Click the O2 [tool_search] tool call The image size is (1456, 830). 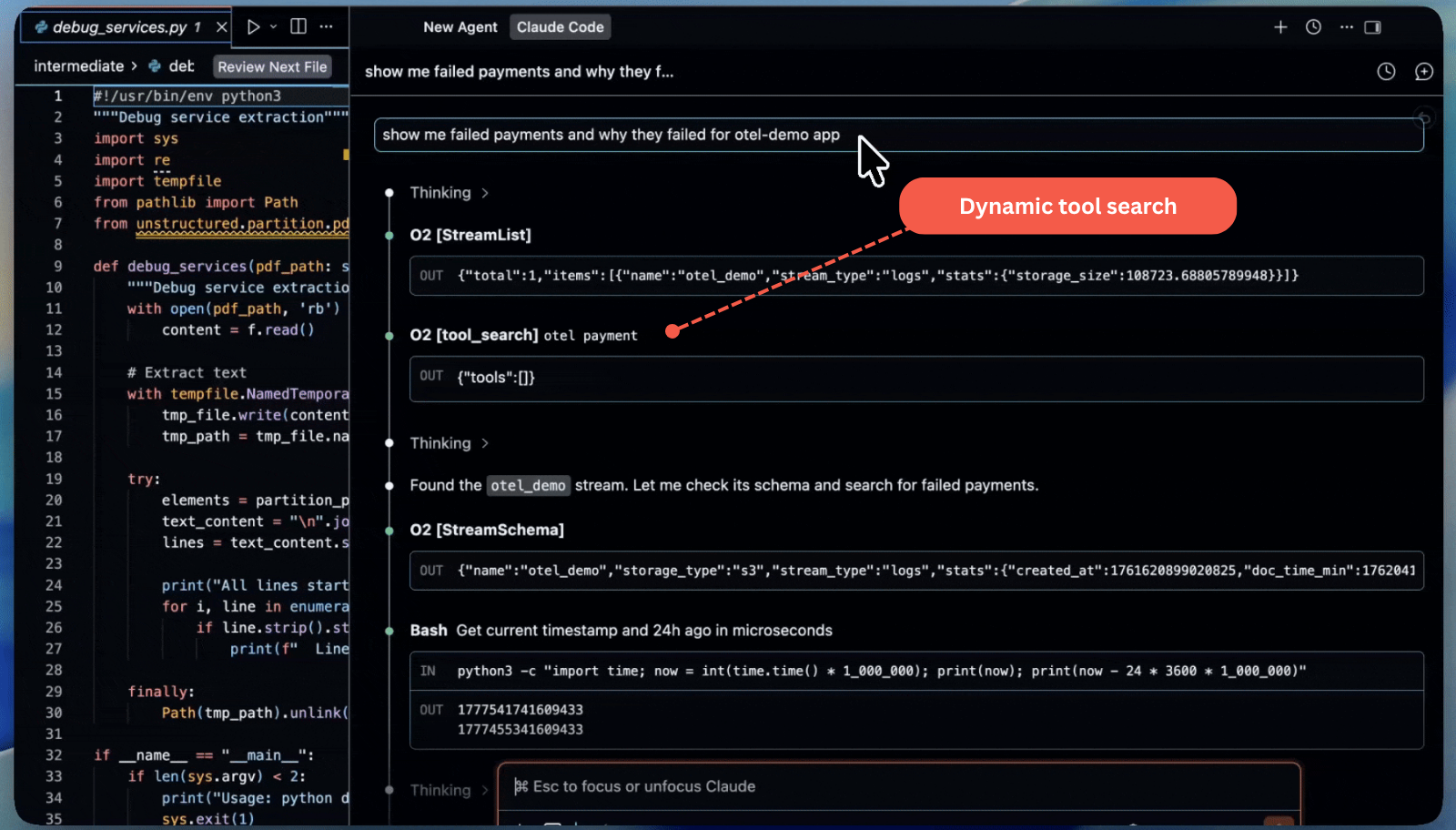click(523, 335)
